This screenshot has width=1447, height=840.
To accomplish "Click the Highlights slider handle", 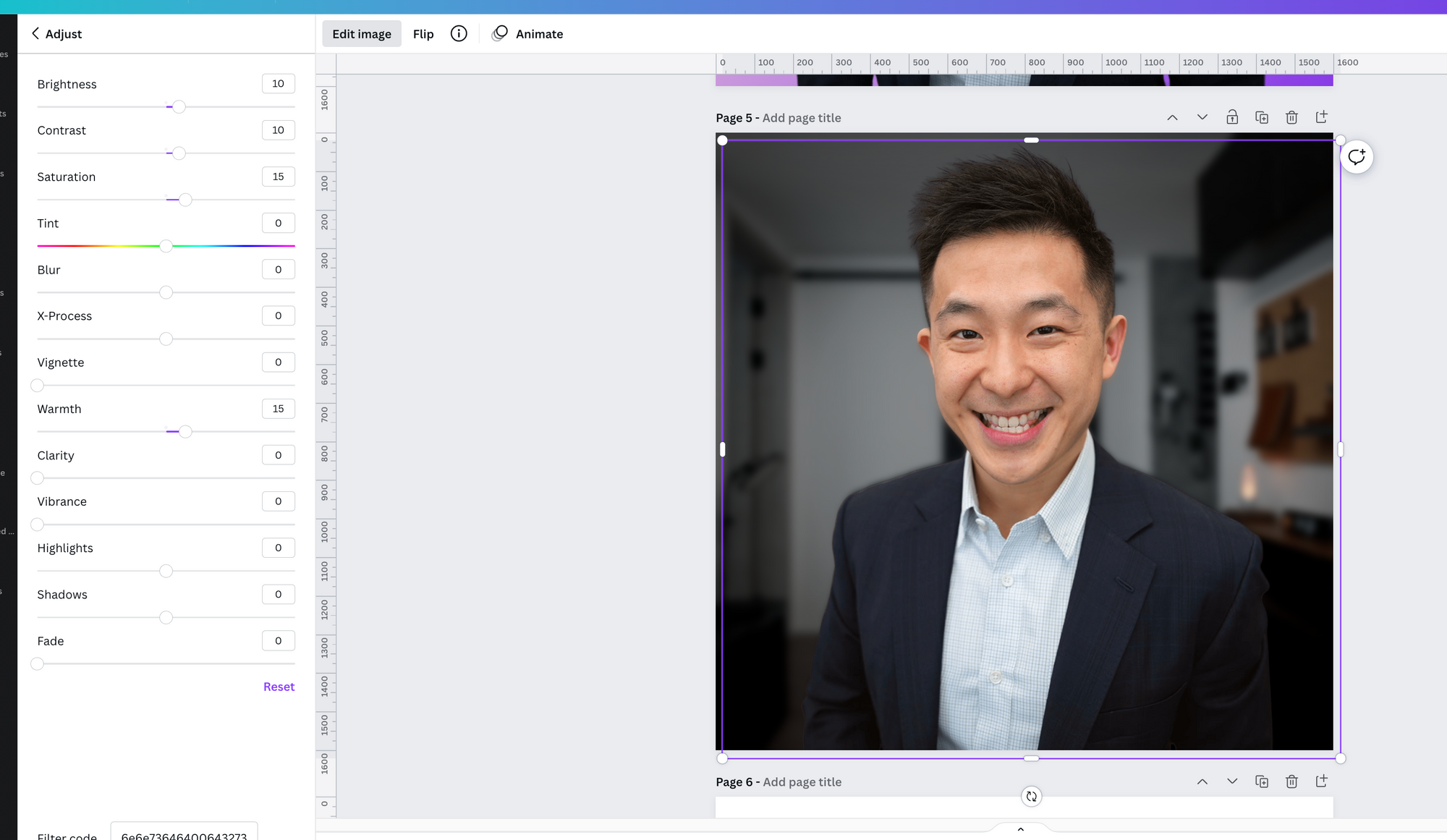I will click(166, 571).
